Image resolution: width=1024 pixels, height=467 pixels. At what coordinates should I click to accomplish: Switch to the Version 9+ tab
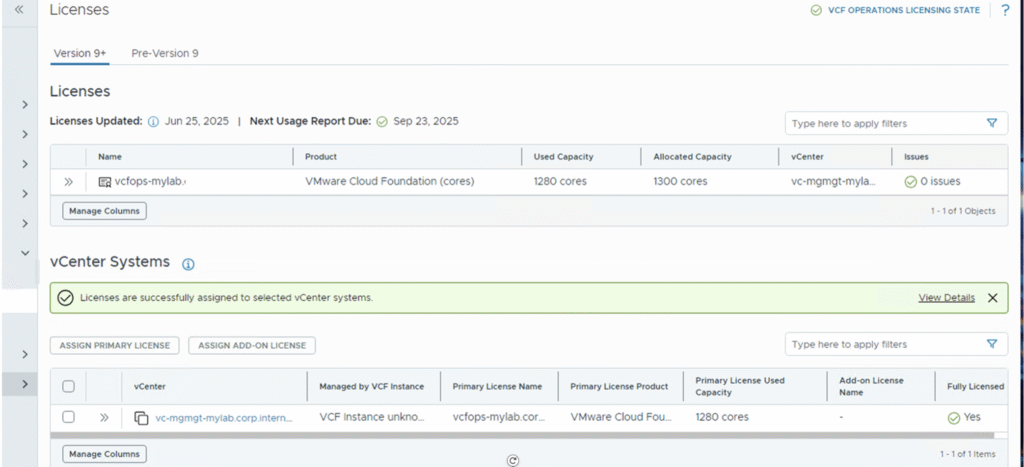pos(80,54)
